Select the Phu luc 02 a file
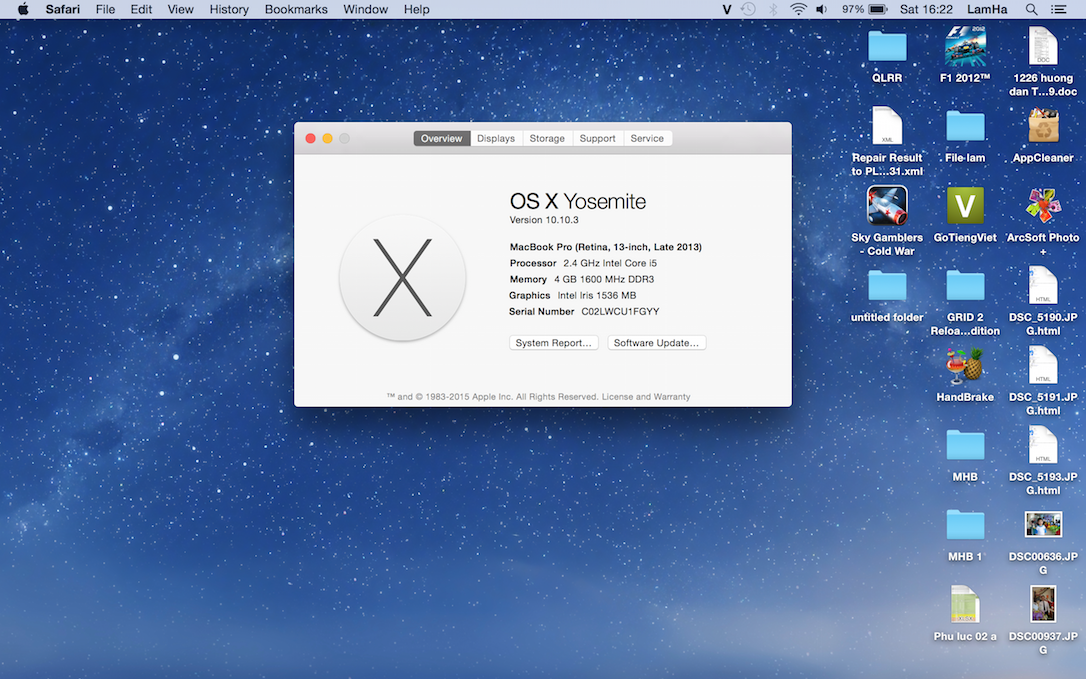The width and height of the screenshot is (1086, 679). point(965,604)
